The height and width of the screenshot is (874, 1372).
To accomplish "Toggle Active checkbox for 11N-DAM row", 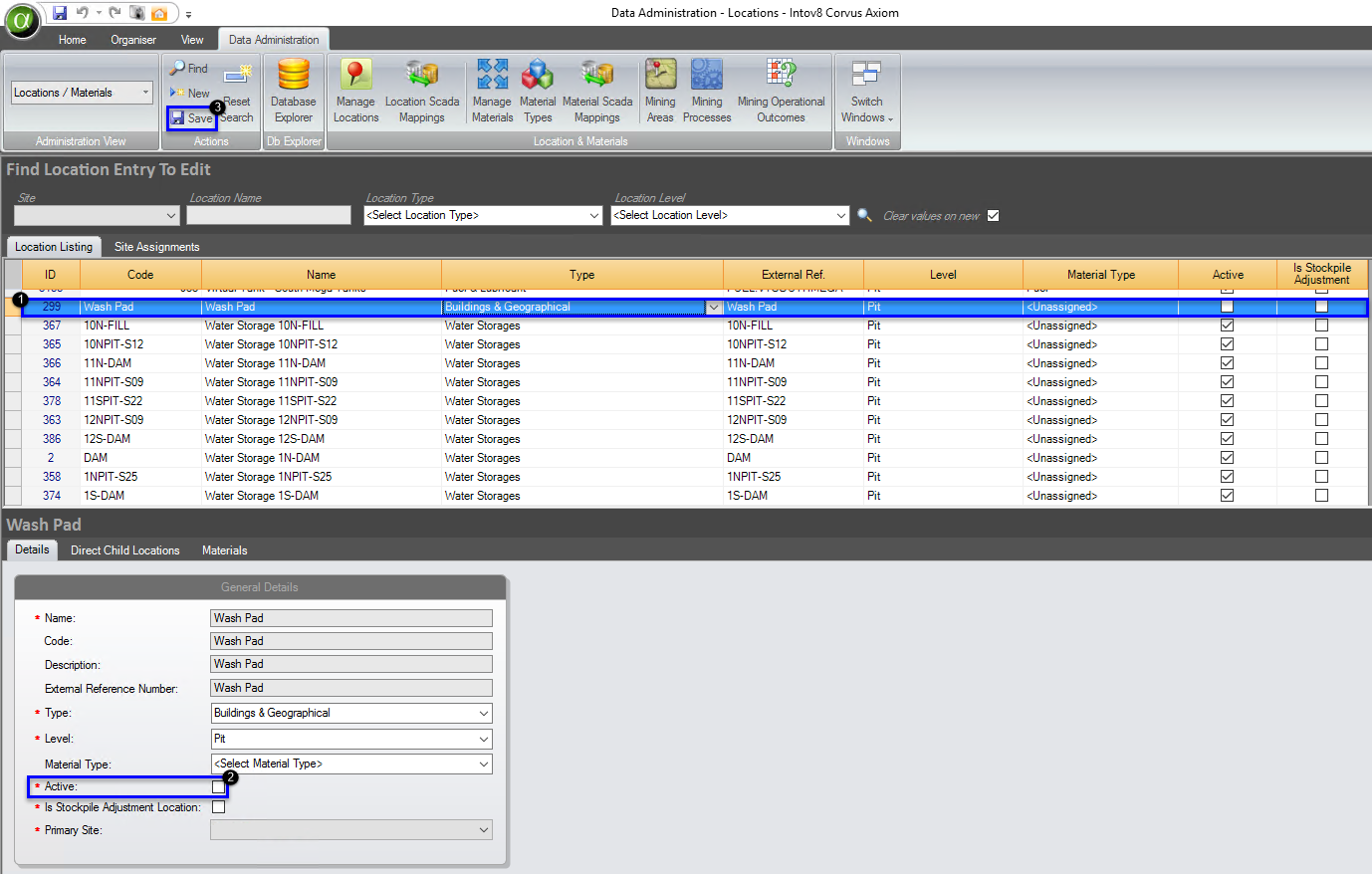I will coord(1227,363).
